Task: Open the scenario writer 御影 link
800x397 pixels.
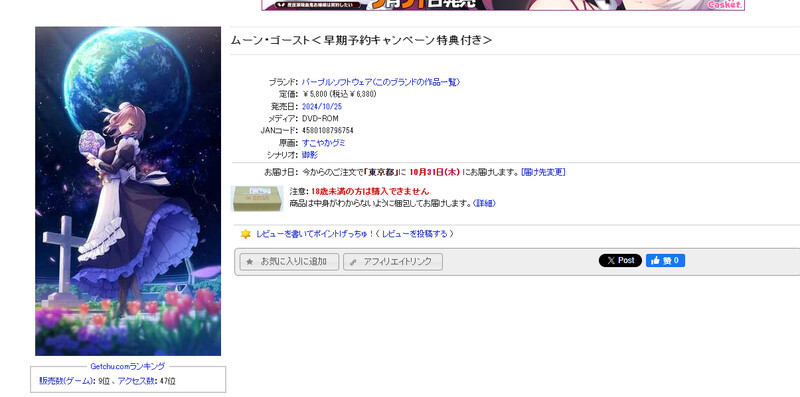Action: (x=310, y=155)
